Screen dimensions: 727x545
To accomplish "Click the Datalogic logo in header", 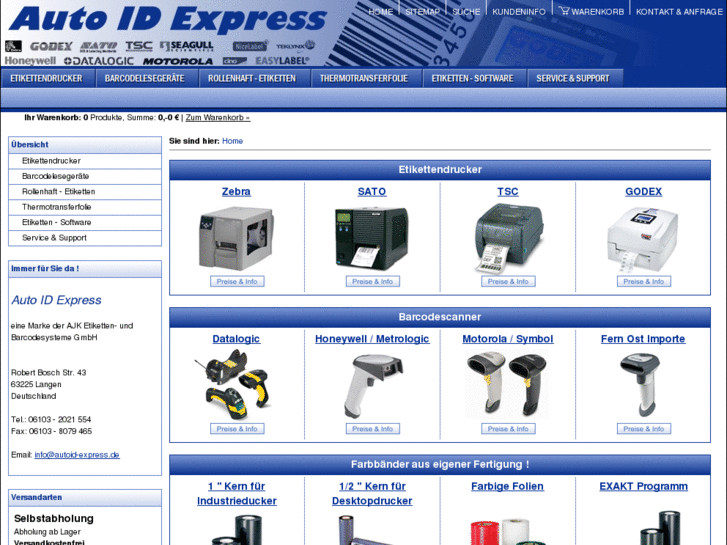I will click(99, 61).
